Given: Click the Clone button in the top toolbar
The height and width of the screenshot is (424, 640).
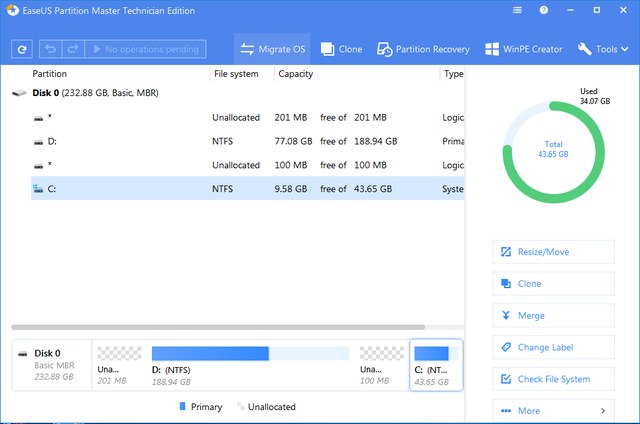Looking at the screenshot, I should tap(340, 48).
